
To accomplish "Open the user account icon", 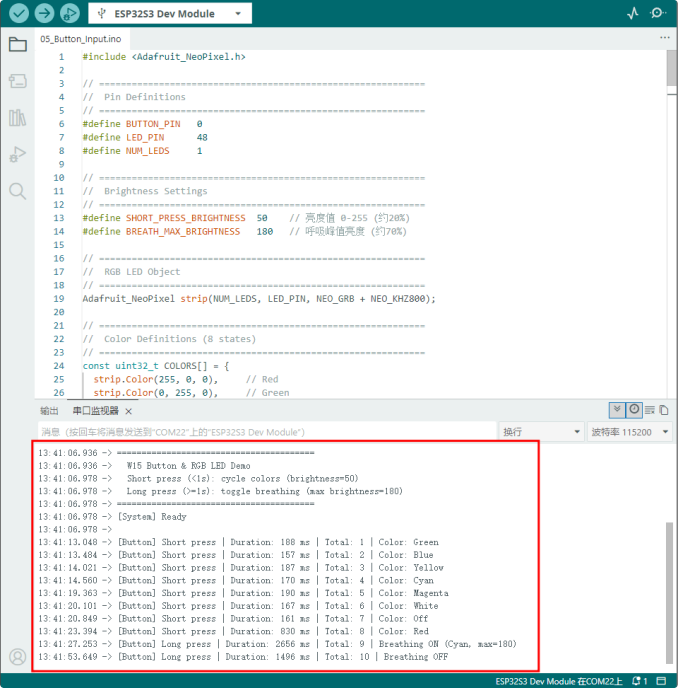I will coord(18,657).
